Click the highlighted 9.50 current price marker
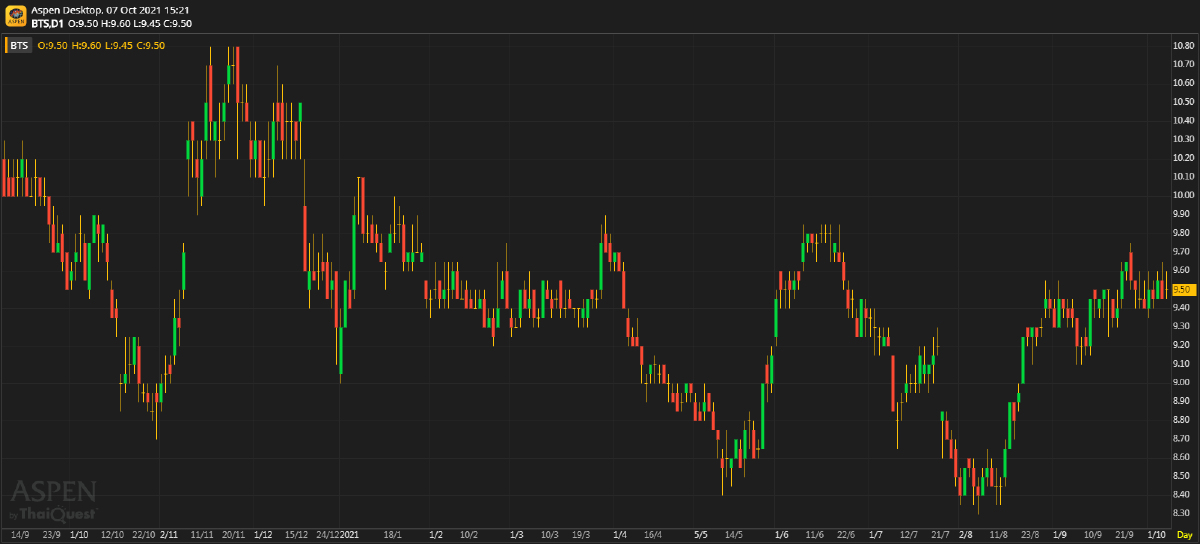This screenshot has width=1200, height=544. point(1183,289)
